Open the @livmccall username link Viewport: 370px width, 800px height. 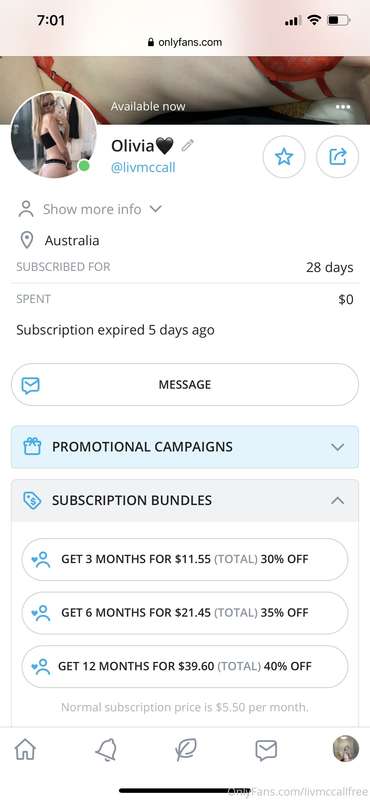(143, 167)
